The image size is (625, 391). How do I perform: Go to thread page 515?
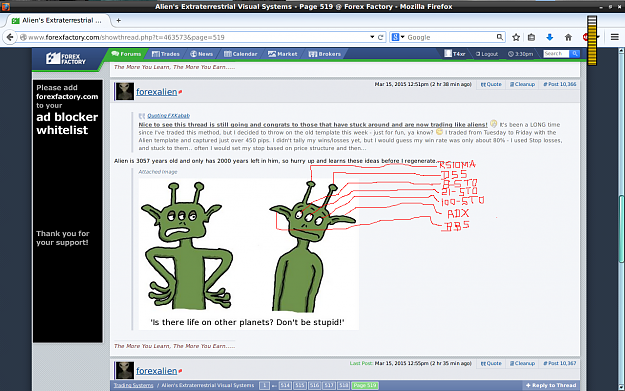pyautogui.click(x=300, y=385)
